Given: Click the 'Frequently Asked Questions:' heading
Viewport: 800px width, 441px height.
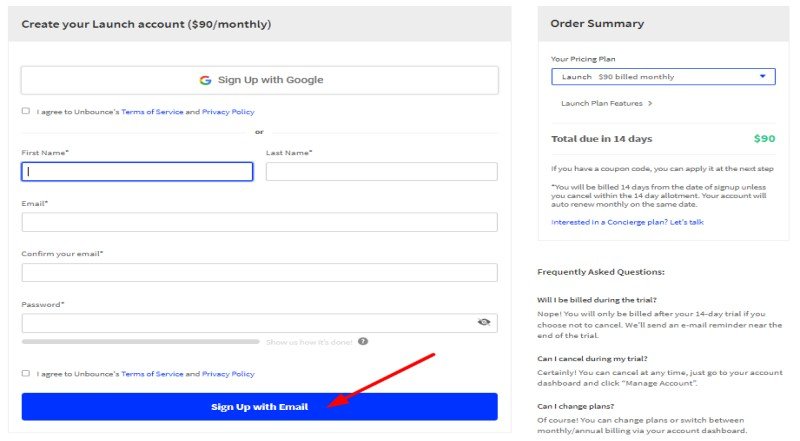Looking at the screenshot, I should coord(601,272).
